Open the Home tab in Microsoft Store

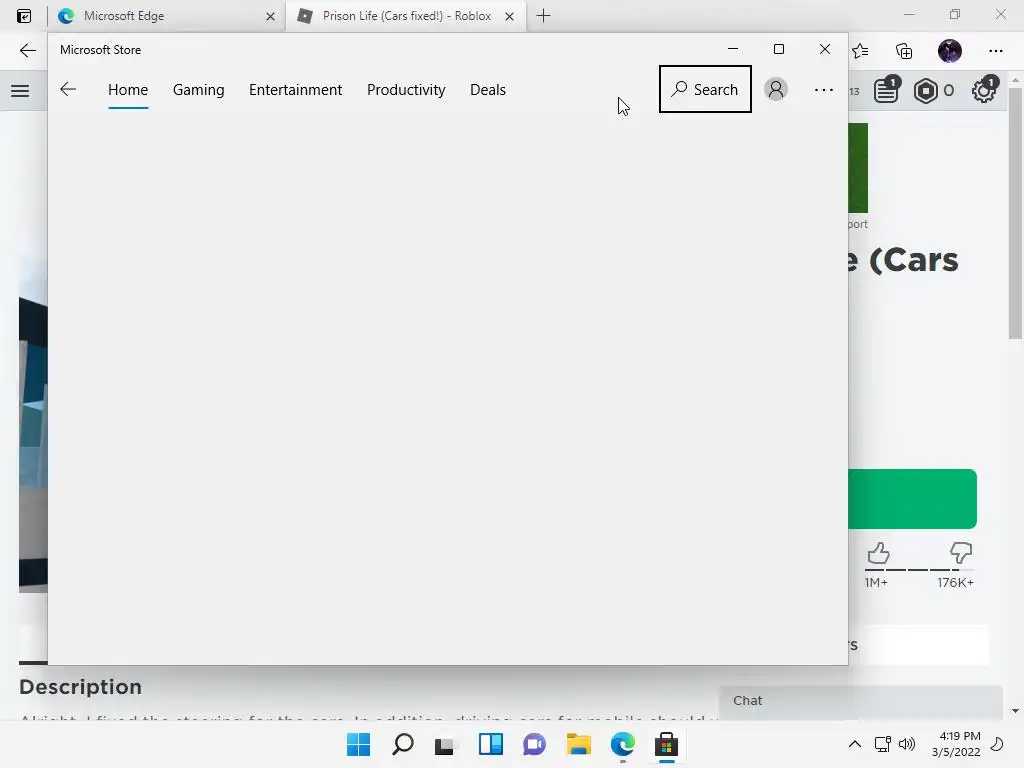coord(128,89)
